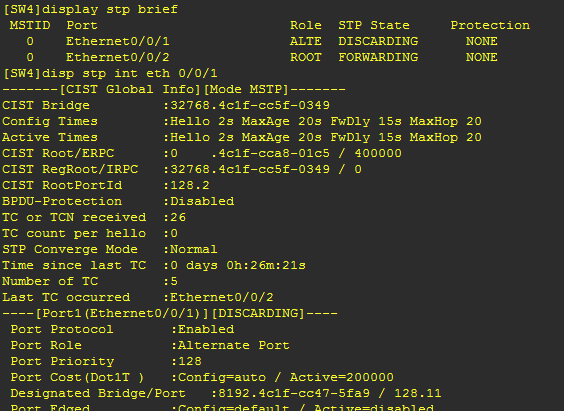This screenshot has height=411, width=564.
Task: Click the Port Role 'Alternate Port' value
Action: coord(234,345)
